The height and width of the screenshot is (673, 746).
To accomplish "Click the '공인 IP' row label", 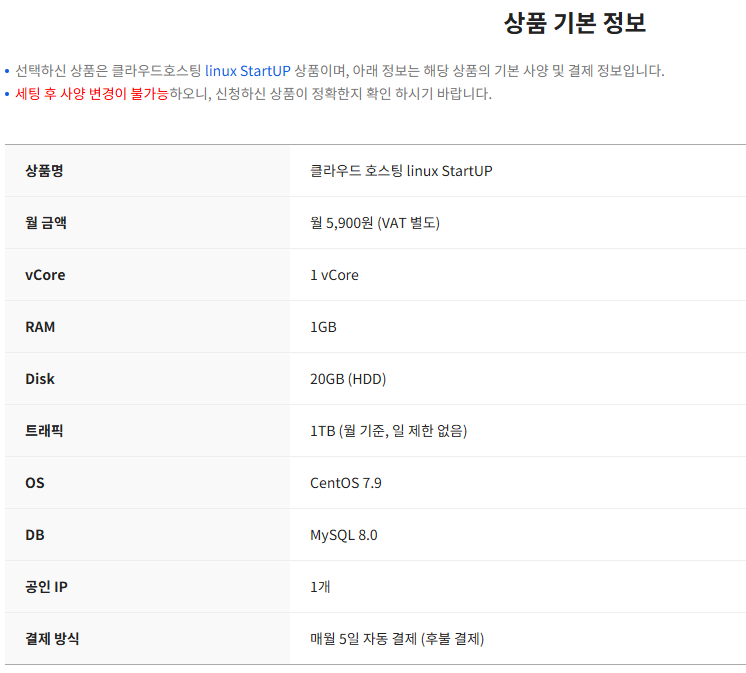I will tap(47, 586).
